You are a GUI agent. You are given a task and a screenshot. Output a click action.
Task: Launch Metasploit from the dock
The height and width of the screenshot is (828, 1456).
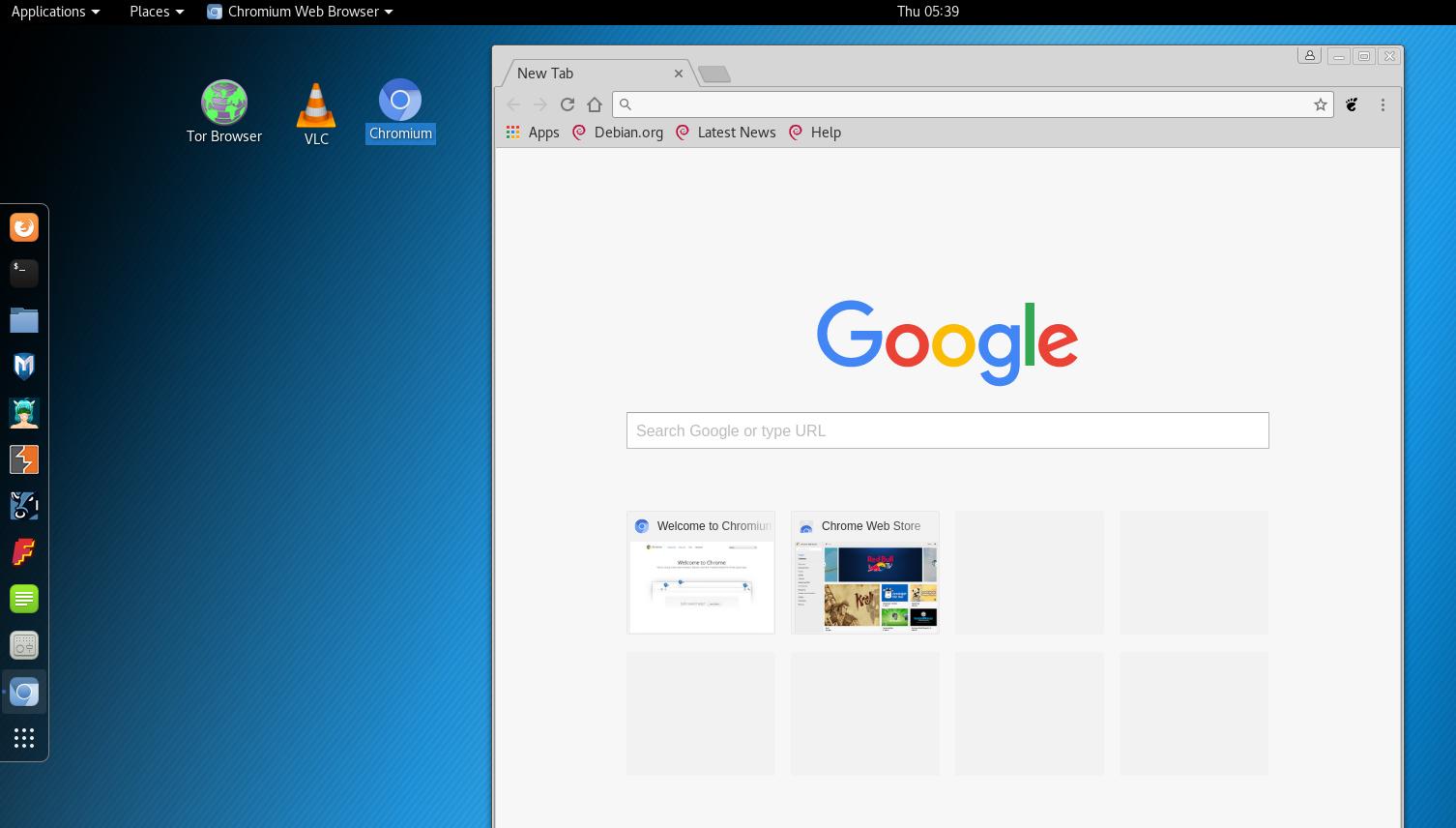point(24,367)
